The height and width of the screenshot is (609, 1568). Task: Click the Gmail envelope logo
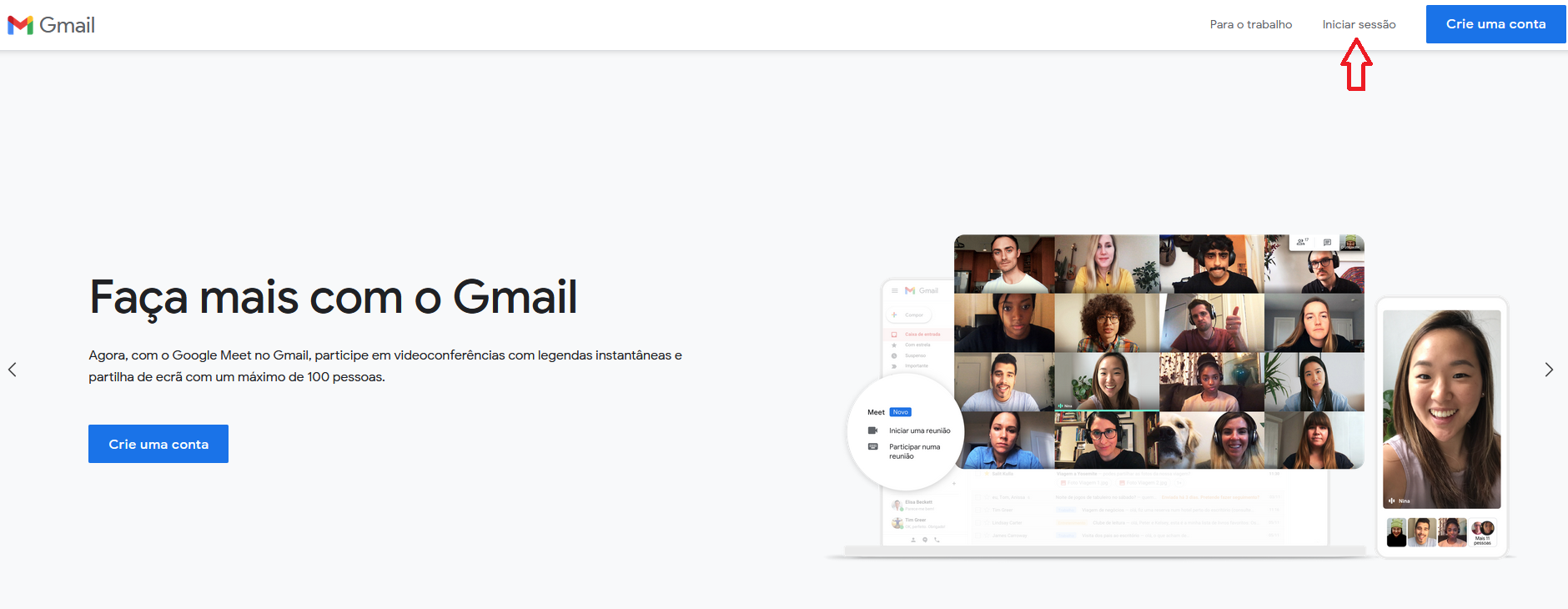click(x=20, y=25)
